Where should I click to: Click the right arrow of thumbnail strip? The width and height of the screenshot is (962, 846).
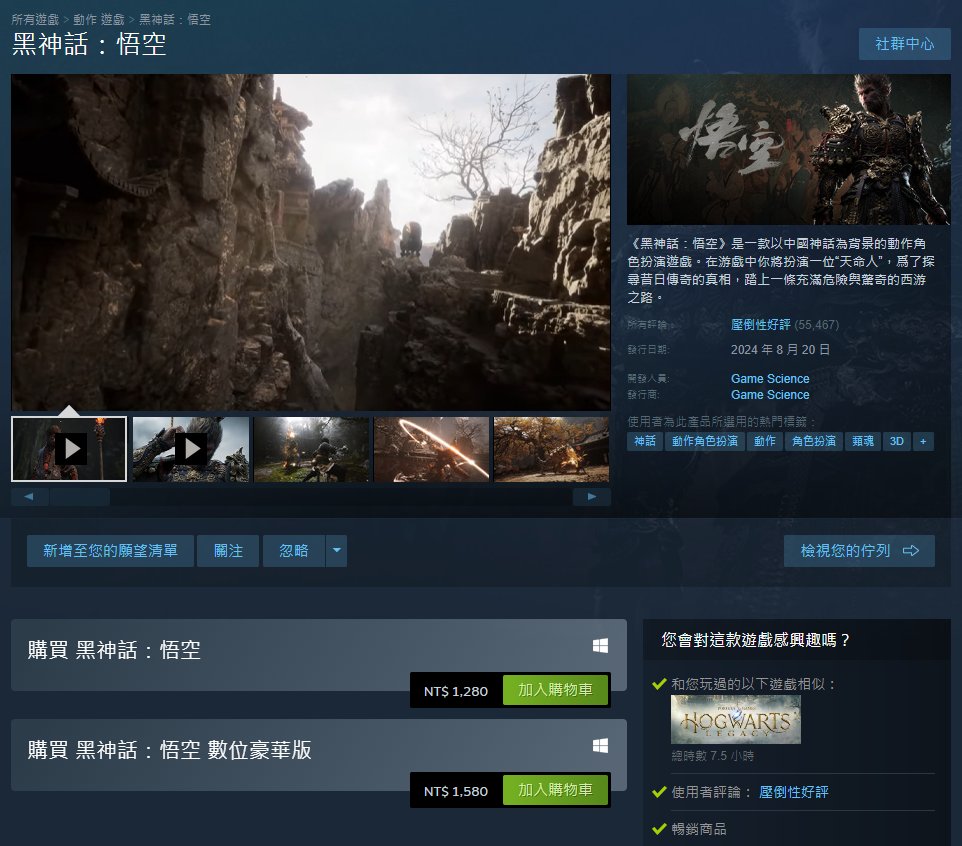click(x=591, y=496)
